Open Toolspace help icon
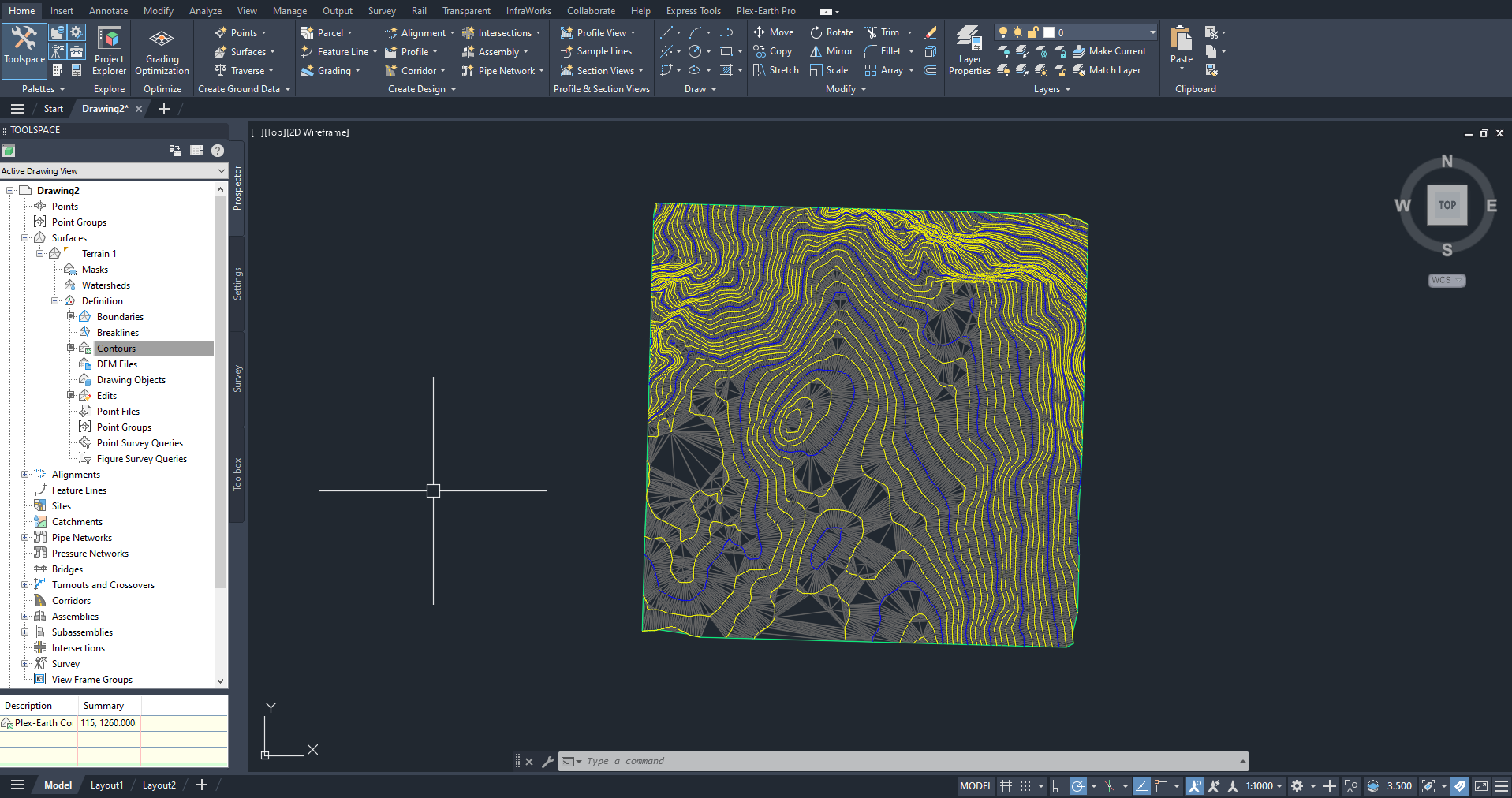Viewport: 1512px width, 798px height. pyautogui.click(x=218, y=151)
